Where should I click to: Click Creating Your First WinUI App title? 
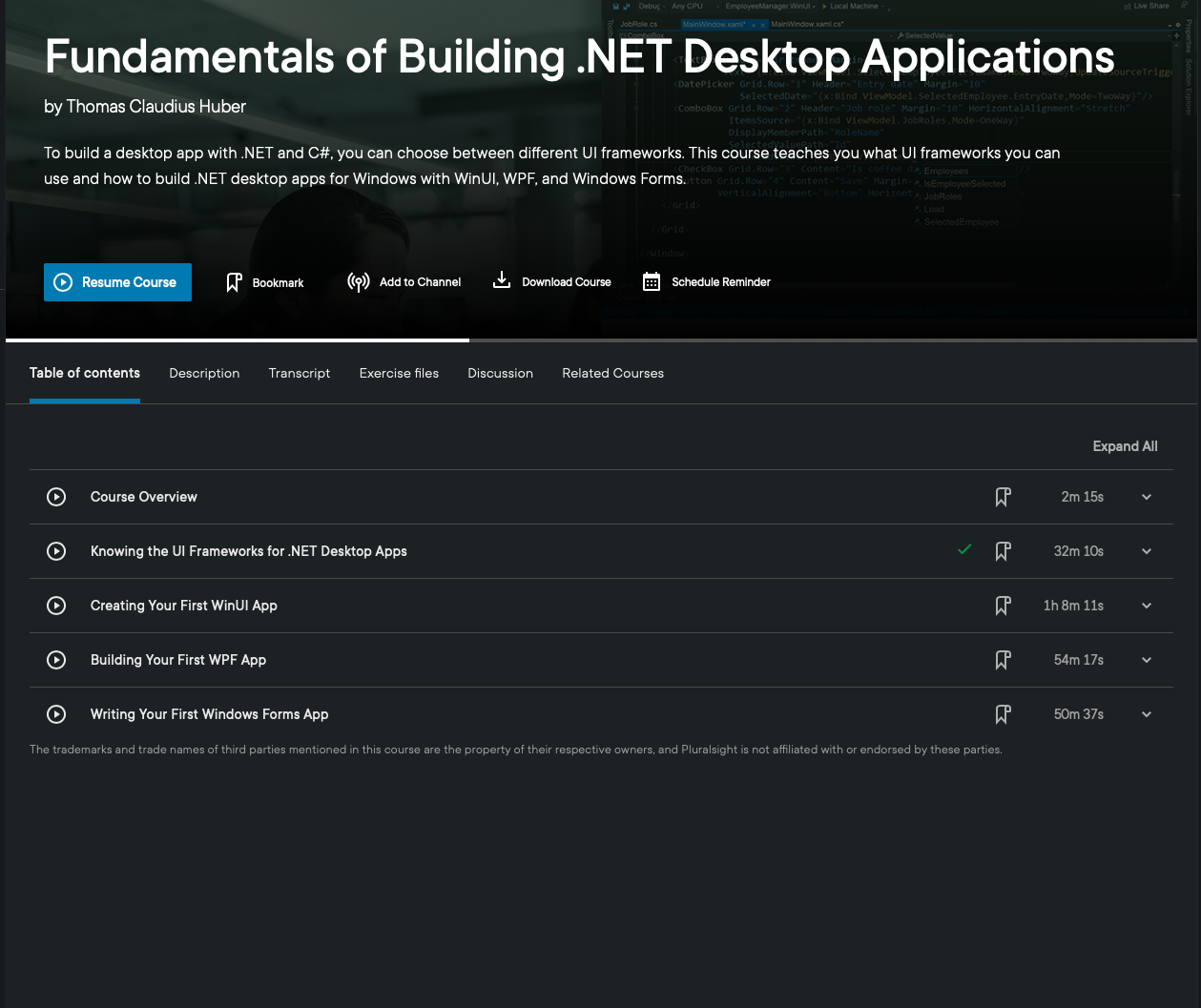coord(184,606)
